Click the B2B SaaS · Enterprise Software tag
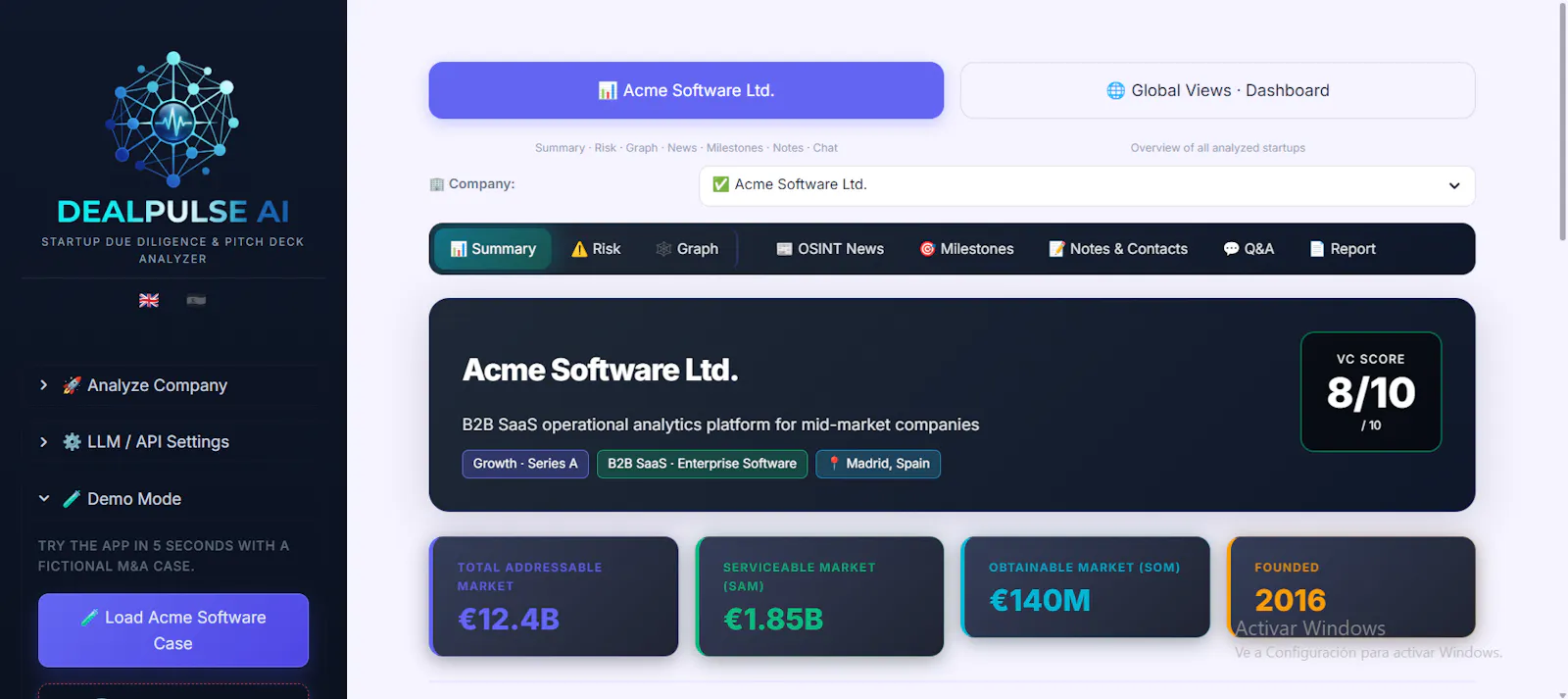 coord(702,464)
